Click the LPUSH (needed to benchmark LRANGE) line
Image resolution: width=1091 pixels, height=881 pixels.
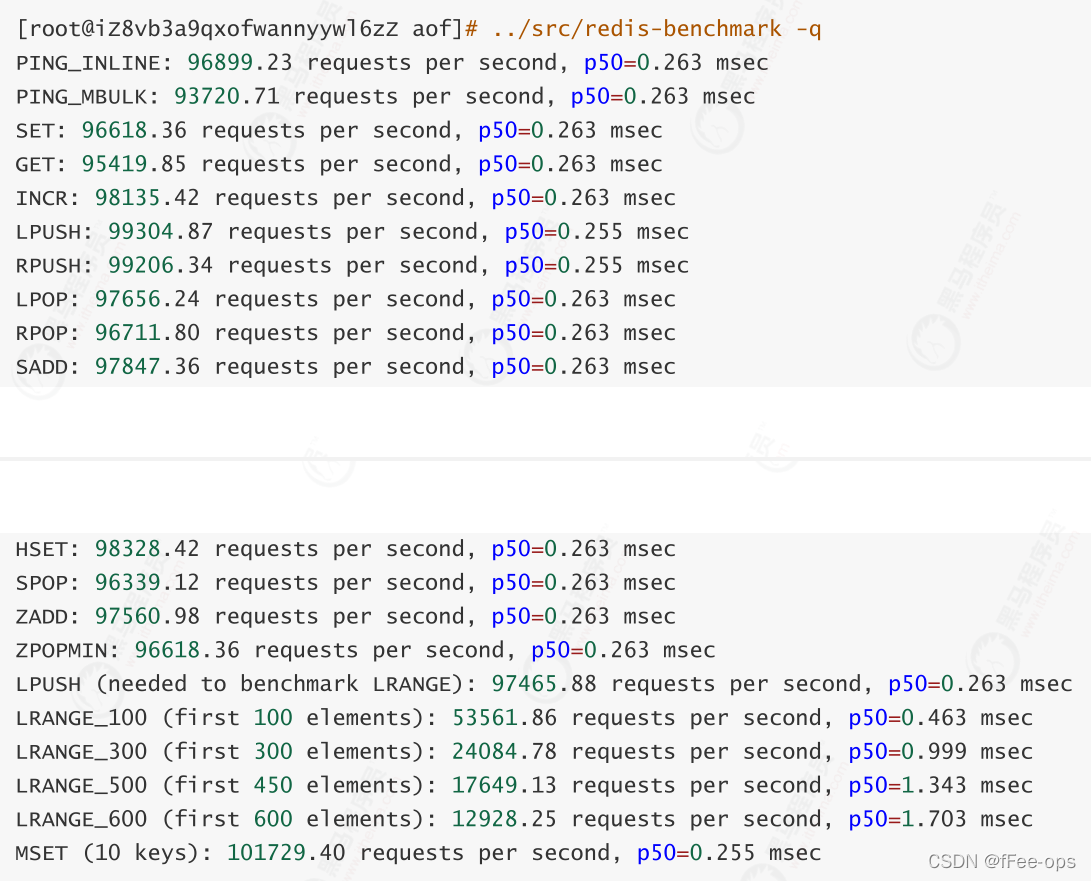click(544, 684)
